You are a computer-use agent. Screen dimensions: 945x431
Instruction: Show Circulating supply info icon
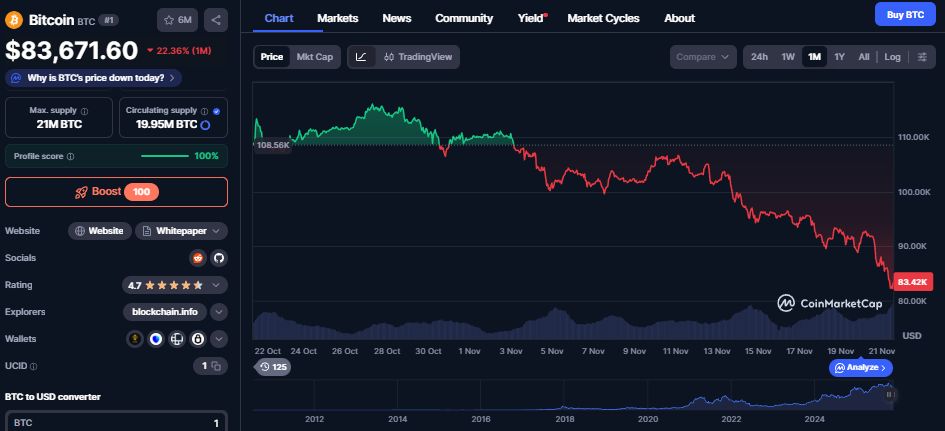click(x=204, y=111)
